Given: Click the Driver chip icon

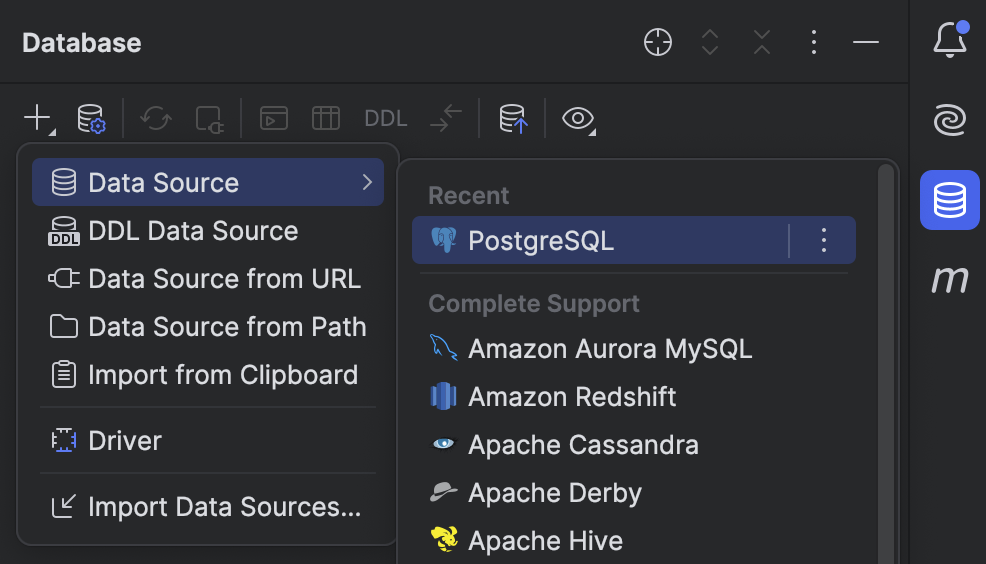Looking at the screenshot, I should 64,441.
